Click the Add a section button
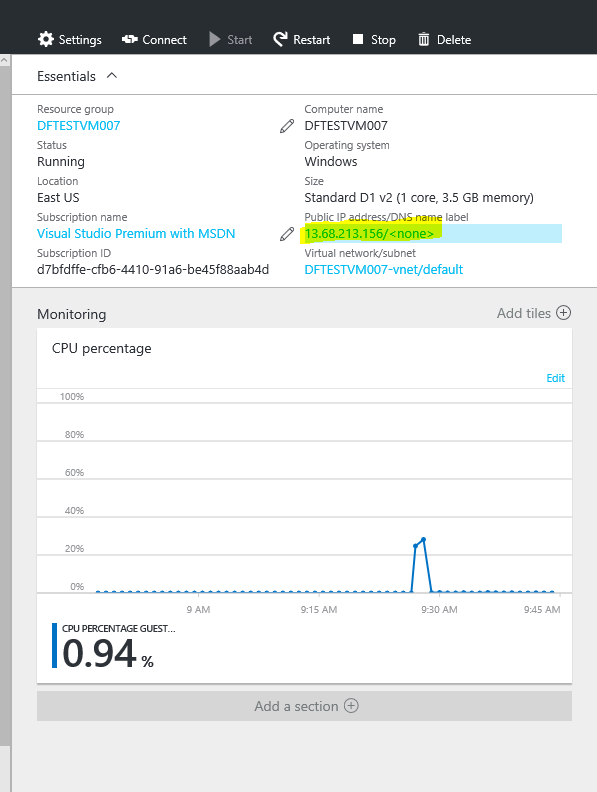The width and height of the screenshot is (597, 792). click(x=304, y=706)
